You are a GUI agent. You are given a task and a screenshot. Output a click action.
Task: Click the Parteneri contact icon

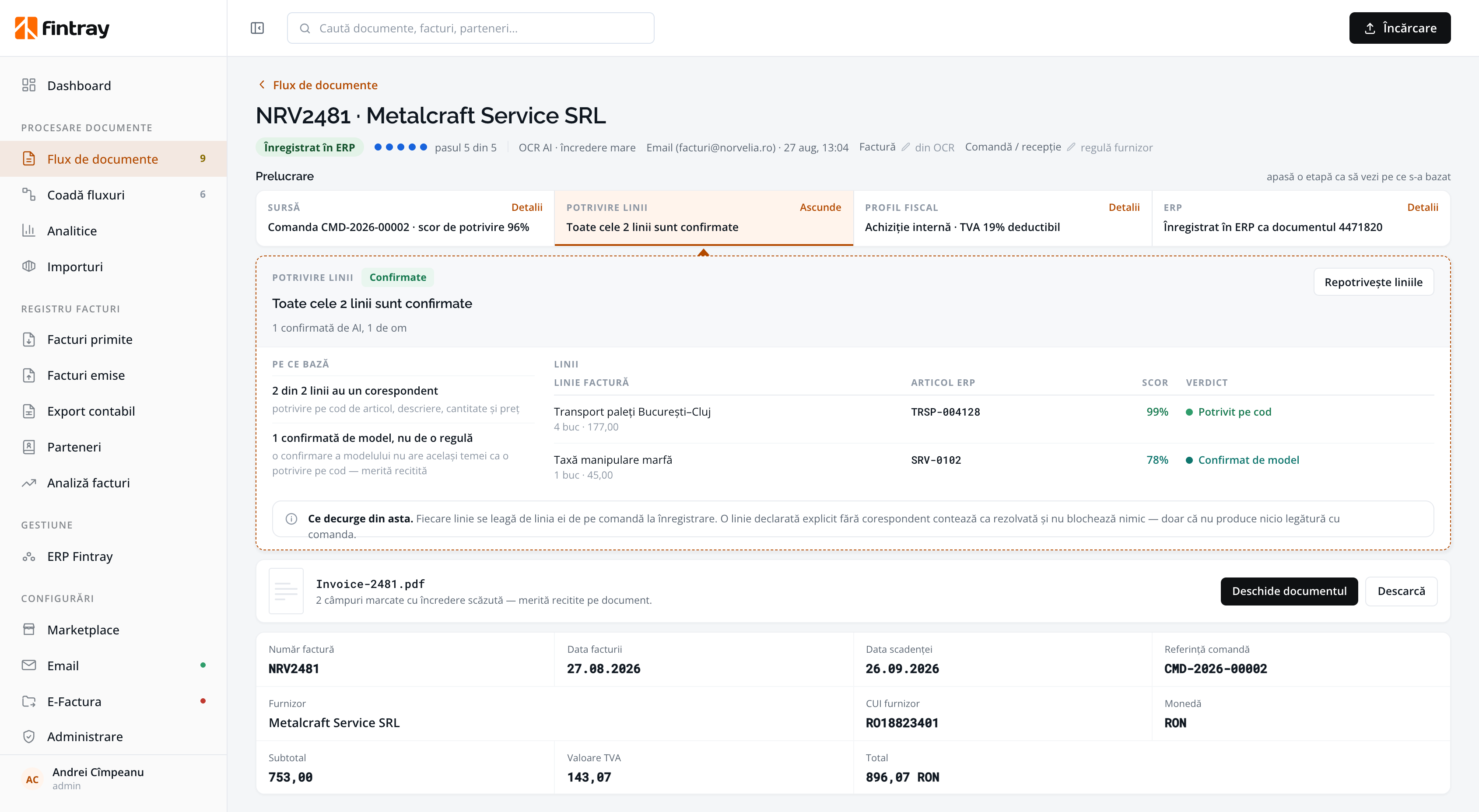(x=29, y=447)
